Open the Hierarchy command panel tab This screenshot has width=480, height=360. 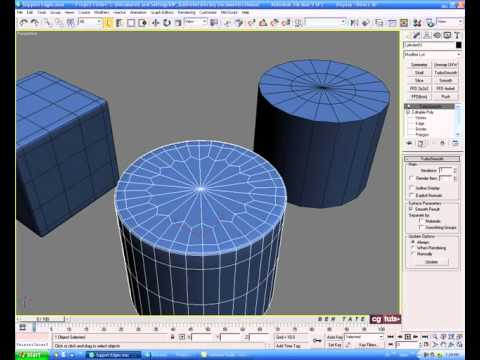(427, 35)
